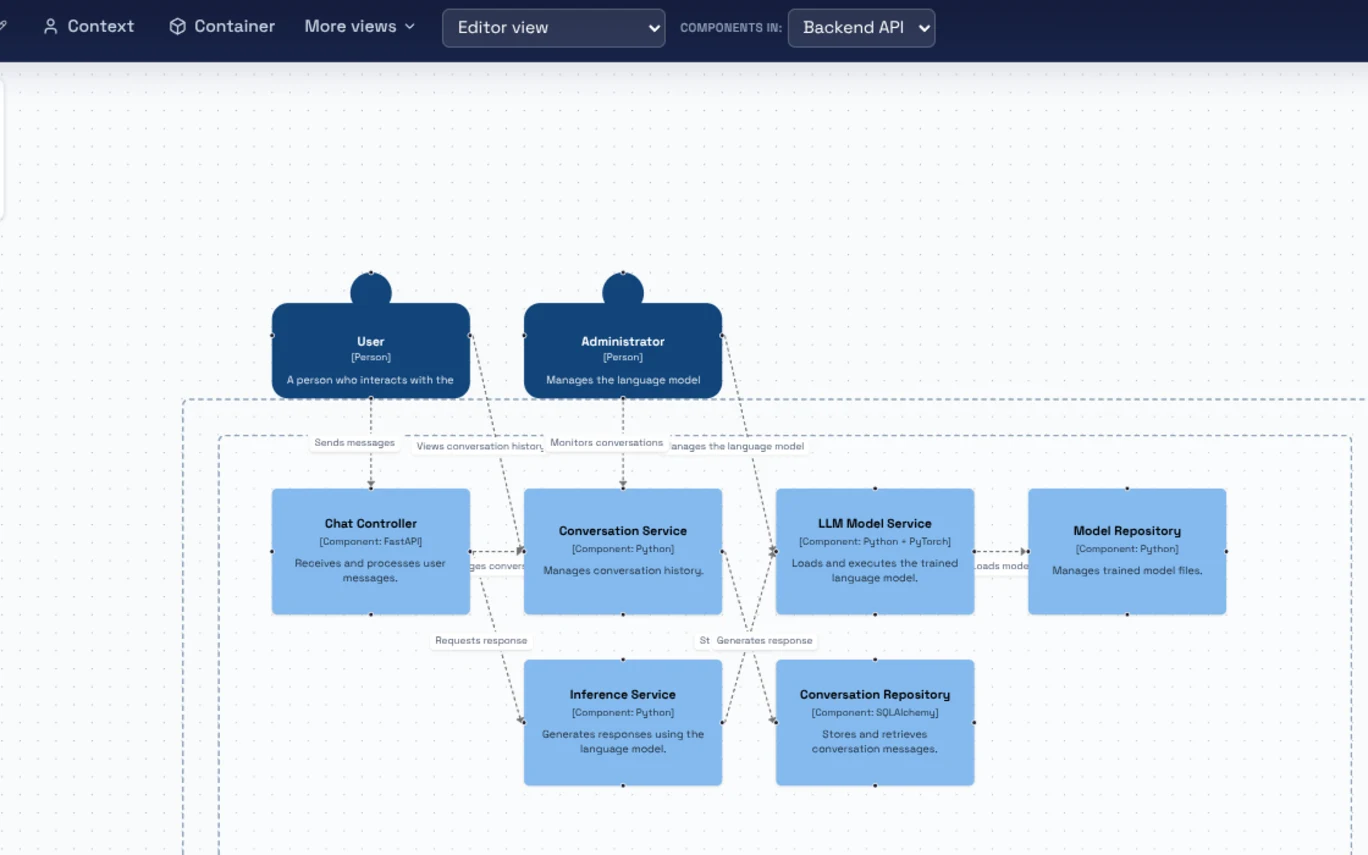
Task: Select the Conversation Service component box
Action: [x=623, y=551]
